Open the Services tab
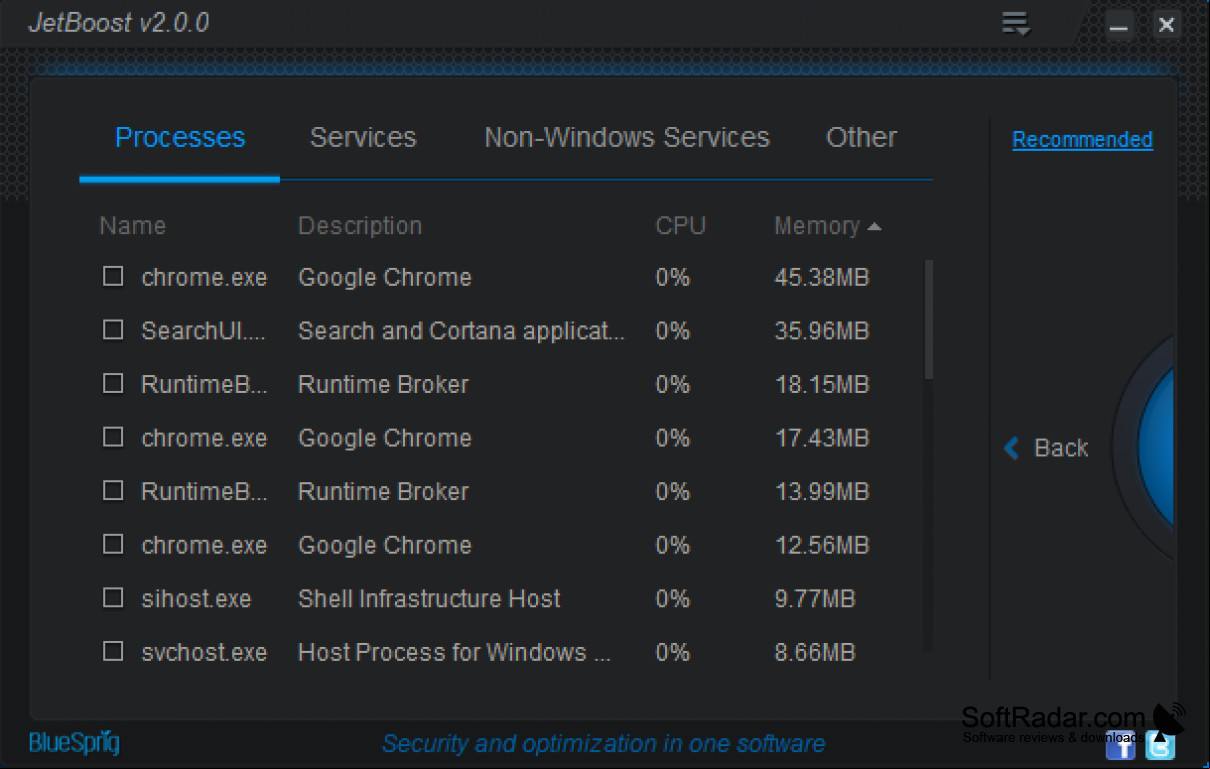The width and height of the screenshot is (1210, 769). tap(363, 138)
